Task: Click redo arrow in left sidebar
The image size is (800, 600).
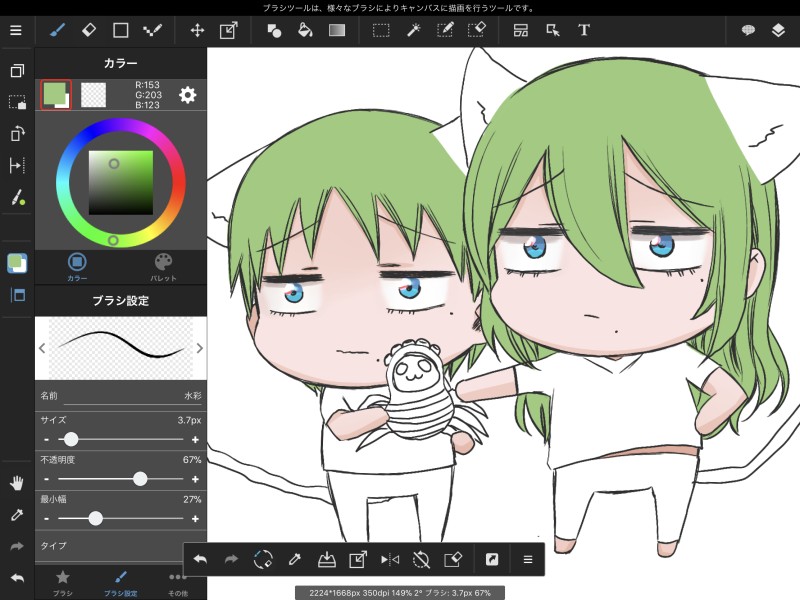Action: tap(17, 546)
